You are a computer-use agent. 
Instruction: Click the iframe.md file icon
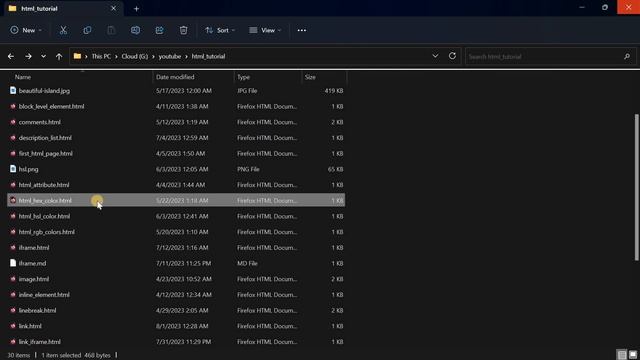[x=13, y=263]
